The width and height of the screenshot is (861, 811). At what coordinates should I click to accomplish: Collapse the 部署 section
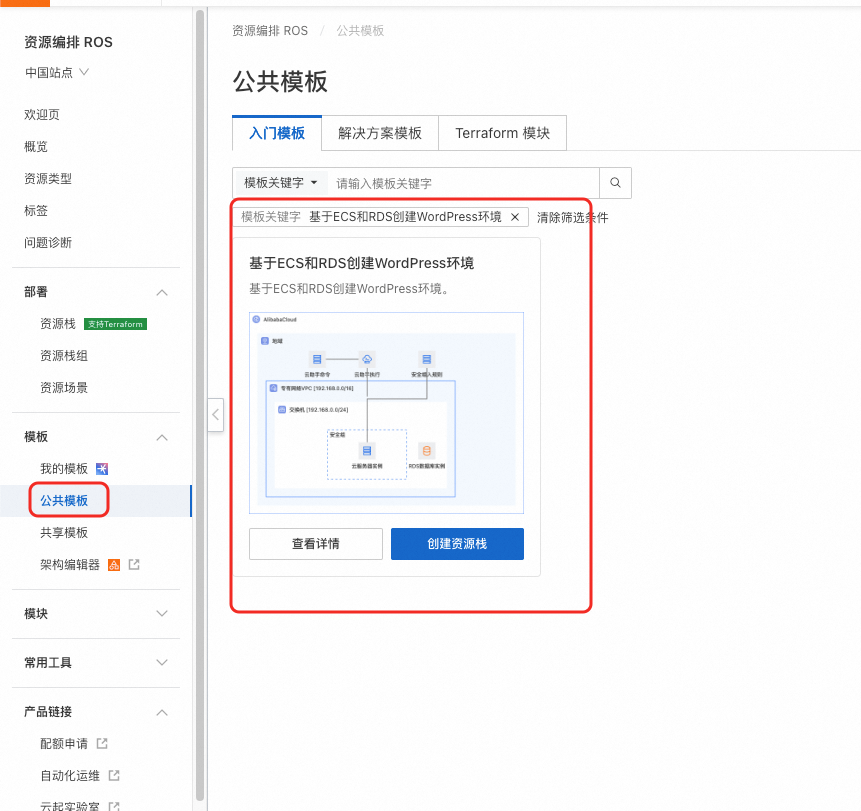tap(162, 292)
